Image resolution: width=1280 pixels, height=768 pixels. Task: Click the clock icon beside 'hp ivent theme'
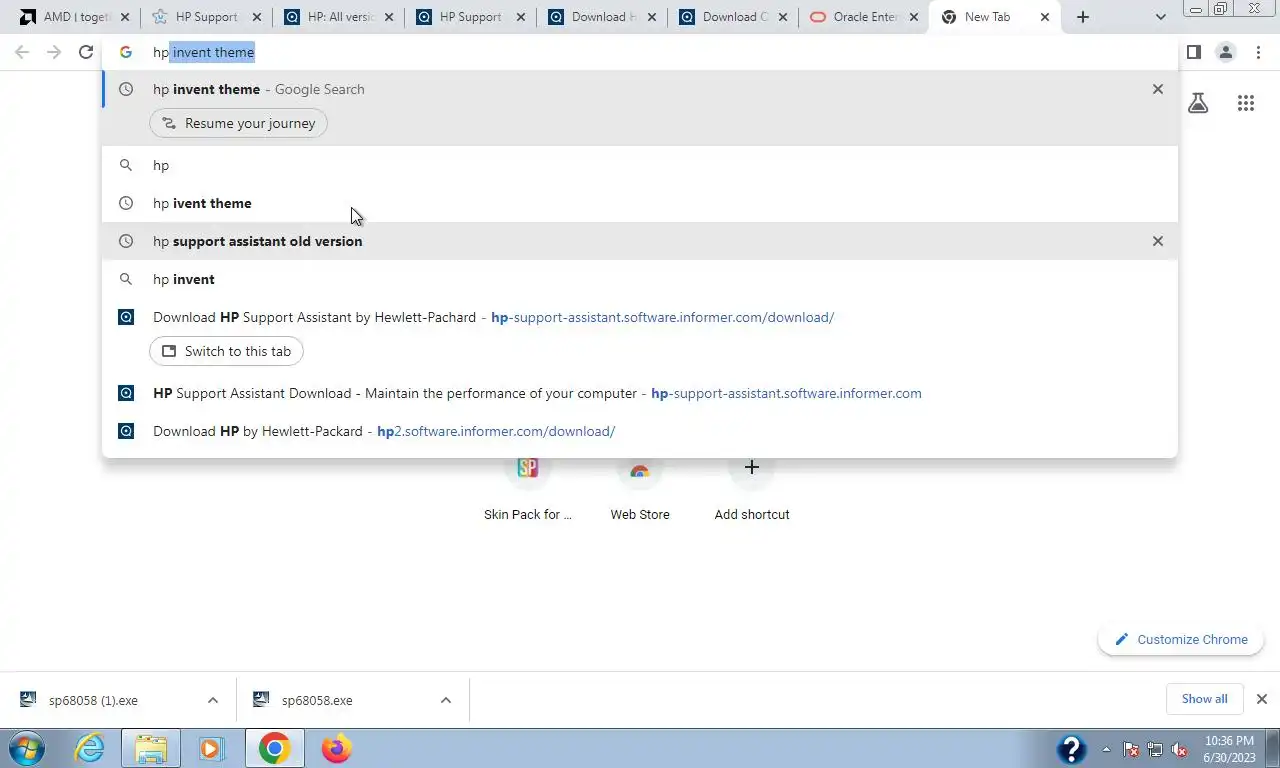(x=126, y=203)
